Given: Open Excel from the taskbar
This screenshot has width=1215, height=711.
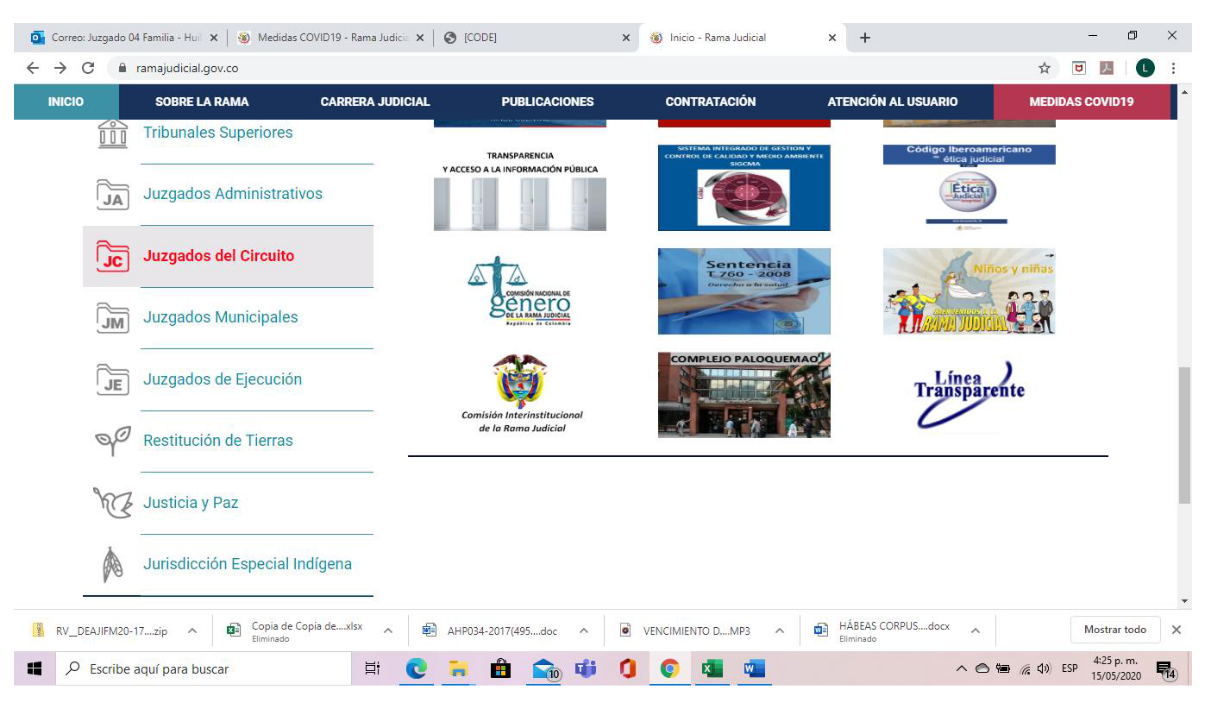Looking at the screenshot, I should 712,669.
